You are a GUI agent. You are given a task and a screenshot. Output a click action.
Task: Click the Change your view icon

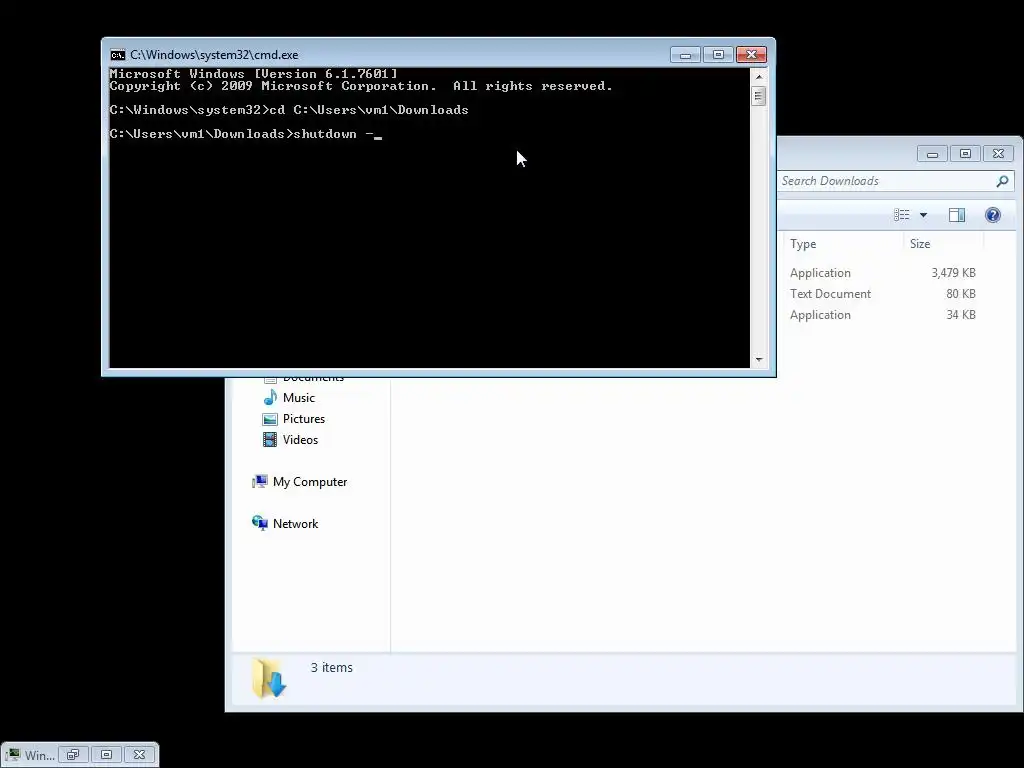tap(902, 215)
